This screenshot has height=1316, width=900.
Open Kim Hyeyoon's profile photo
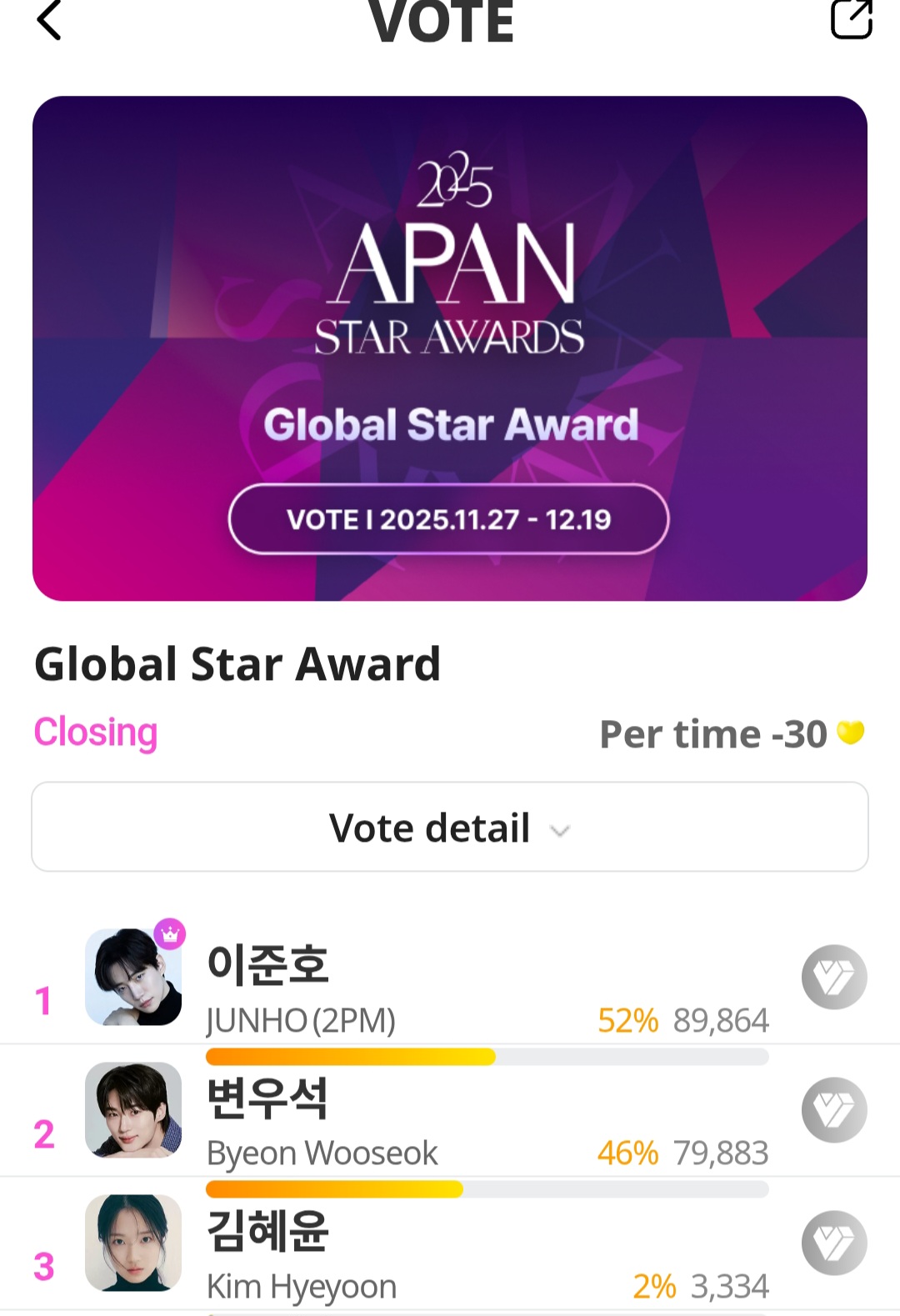pos(133,1243)
